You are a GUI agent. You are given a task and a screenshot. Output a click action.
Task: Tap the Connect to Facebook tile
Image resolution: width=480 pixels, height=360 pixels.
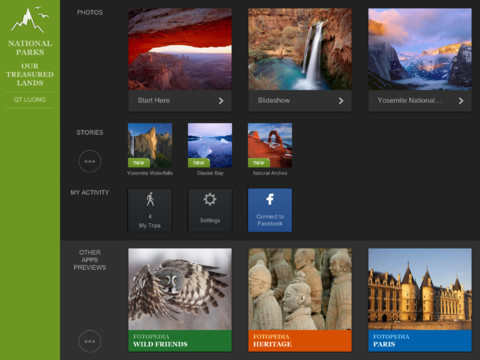point(270,210)
